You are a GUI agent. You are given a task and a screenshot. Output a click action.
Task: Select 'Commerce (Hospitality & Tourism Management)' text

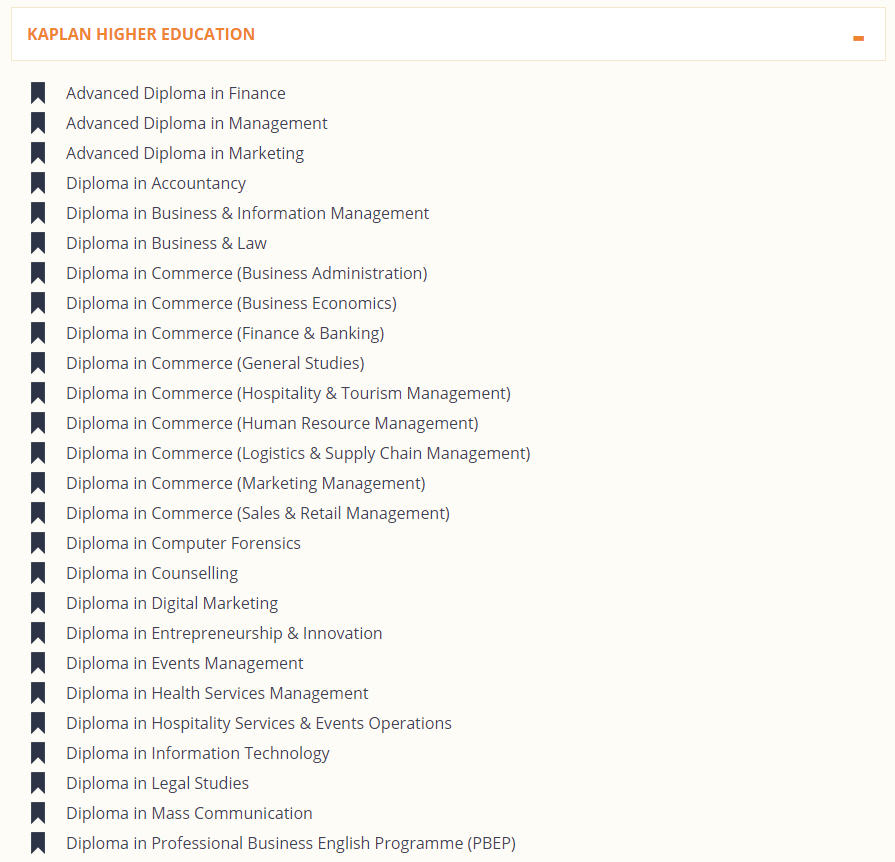[331, 393]
